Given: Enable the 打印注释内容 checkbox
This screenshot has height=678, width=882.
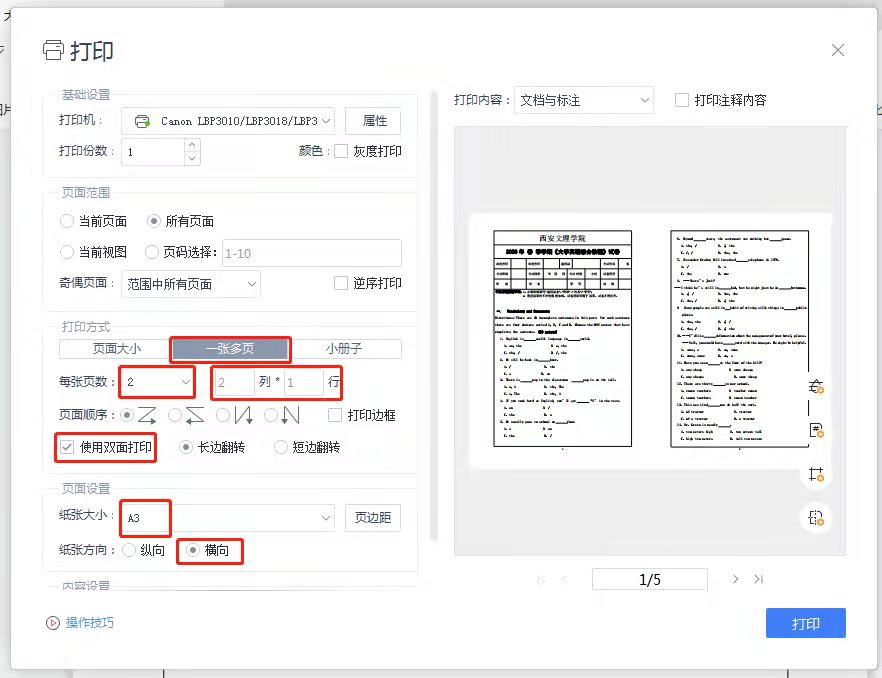Looking at the screenshot, I should (682, 100).
